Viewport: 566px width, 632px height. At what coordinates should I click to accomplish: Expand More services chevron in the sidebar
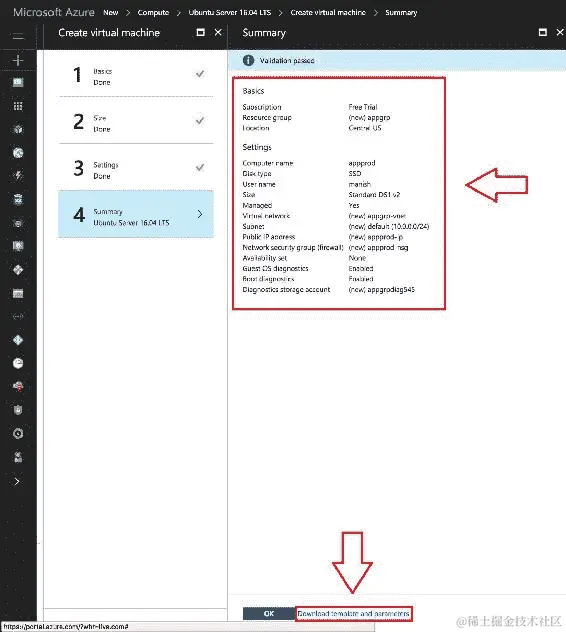point(17,481)
